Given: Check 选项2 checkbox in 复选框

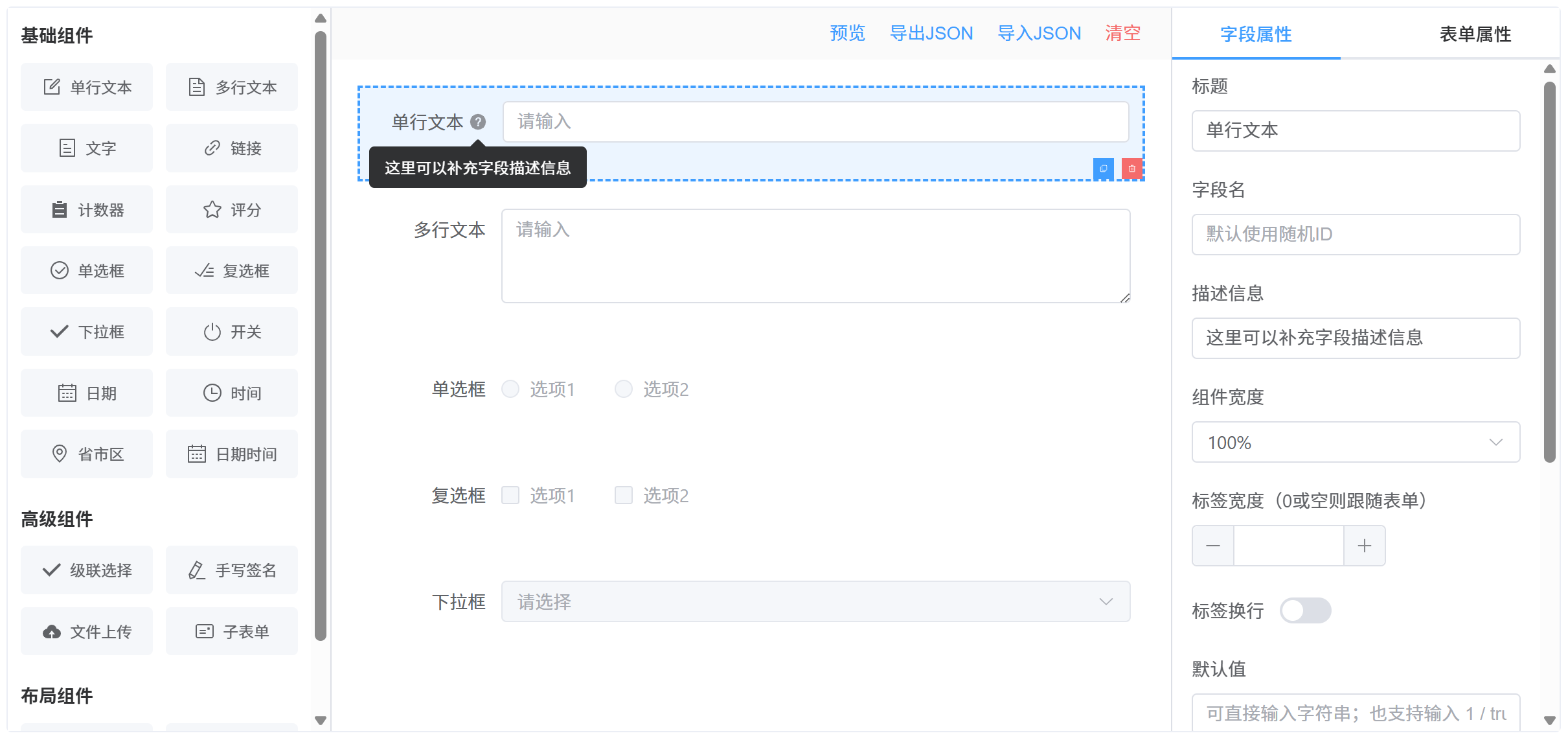Looking at the screenshot, I should point(623,495).
